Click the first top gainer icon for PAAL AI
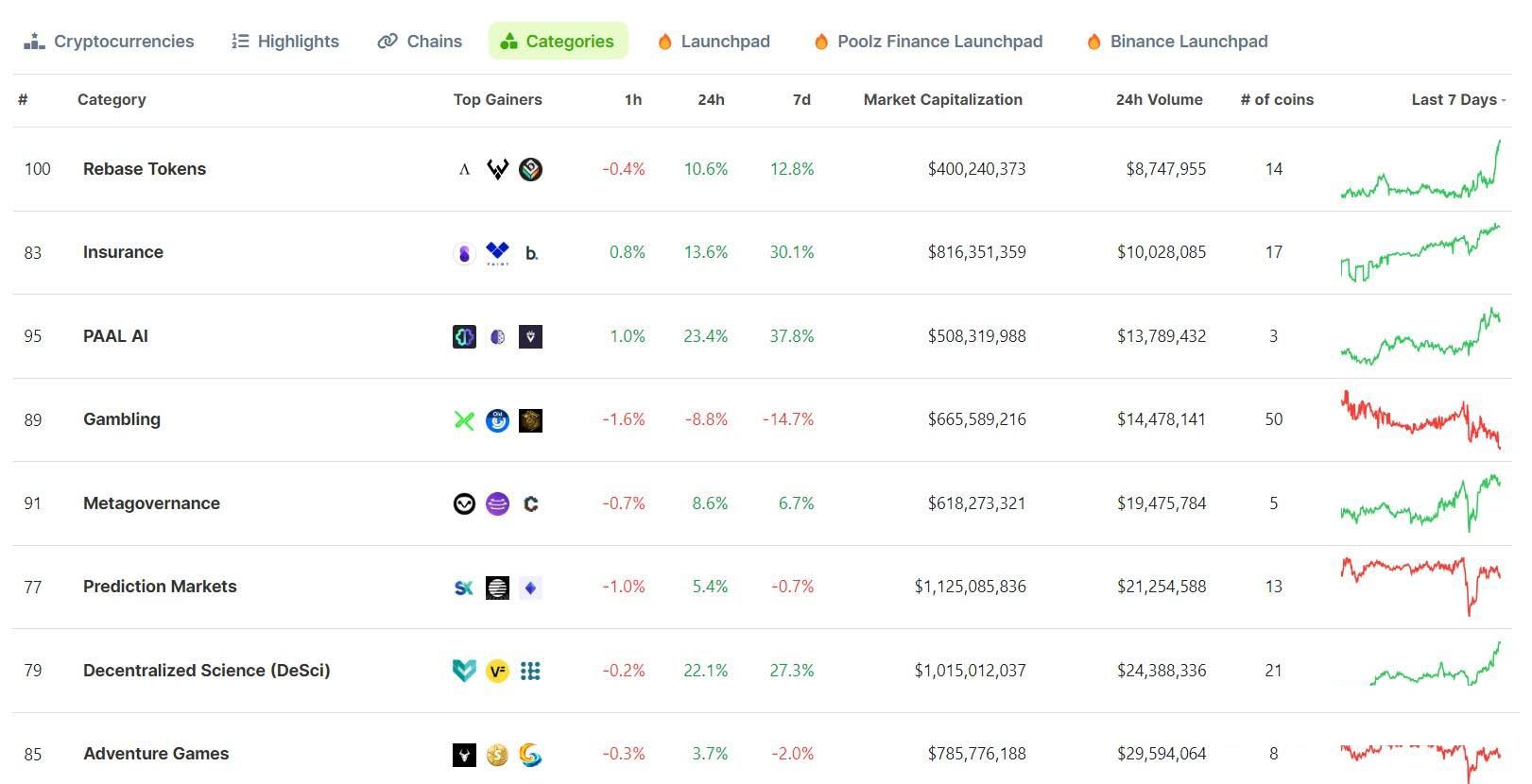Viewport: 1532px width, 784px height. pyautogui.click(x=464, y=337)
